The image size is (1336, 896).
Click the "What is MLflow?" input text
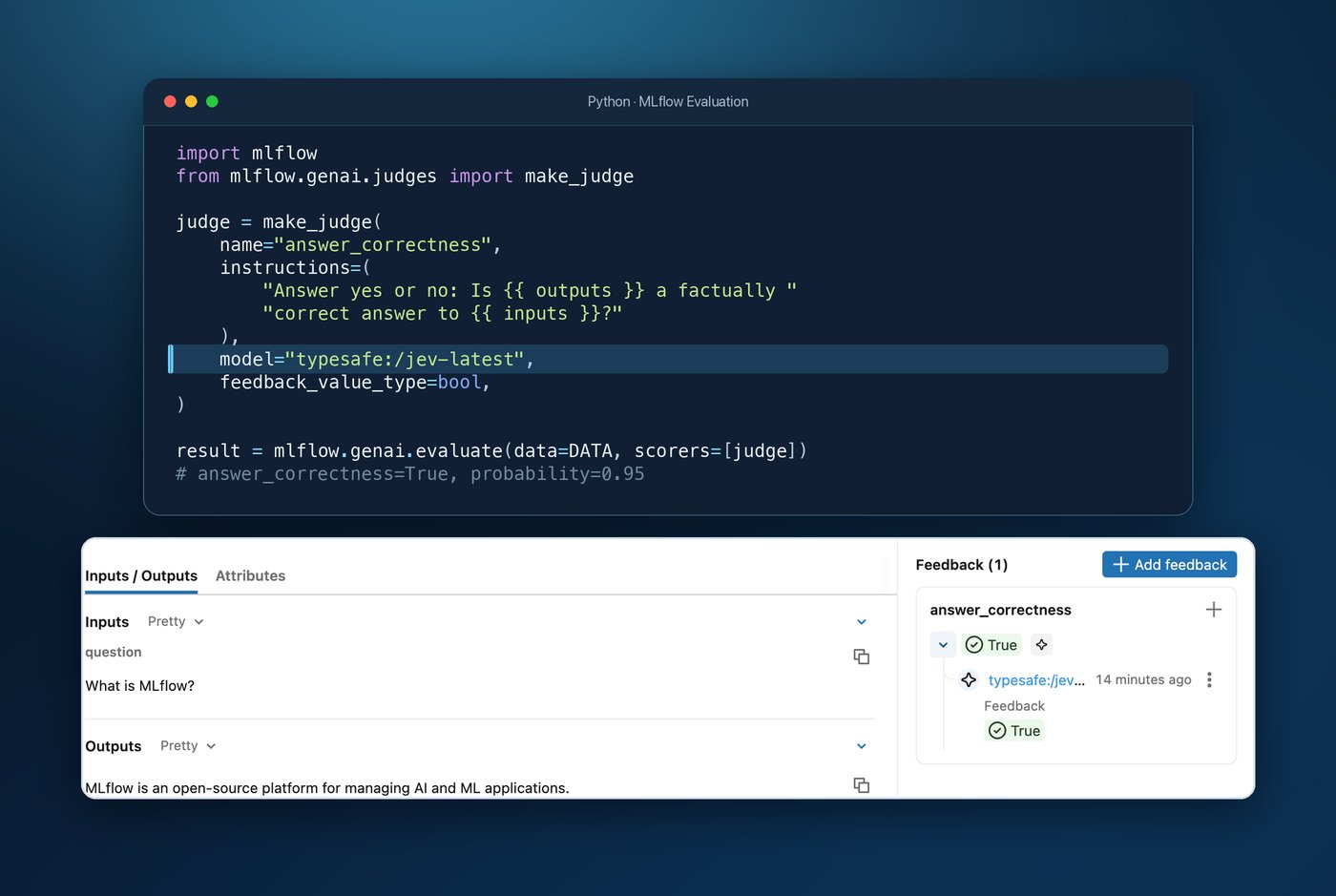point(140,685)
